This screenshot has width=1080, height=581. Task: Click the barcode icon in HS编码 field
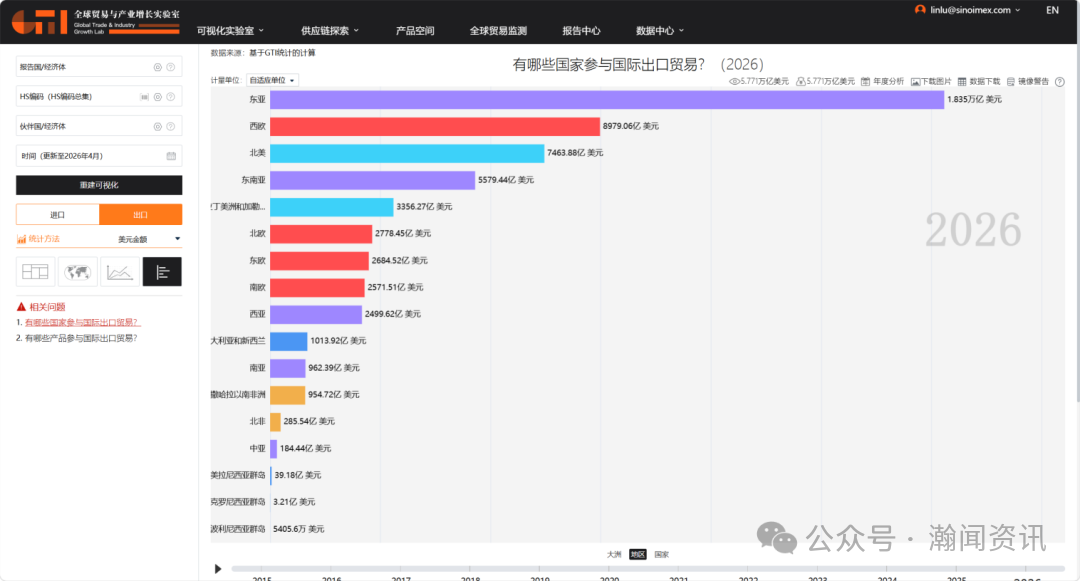coord(144,97)
